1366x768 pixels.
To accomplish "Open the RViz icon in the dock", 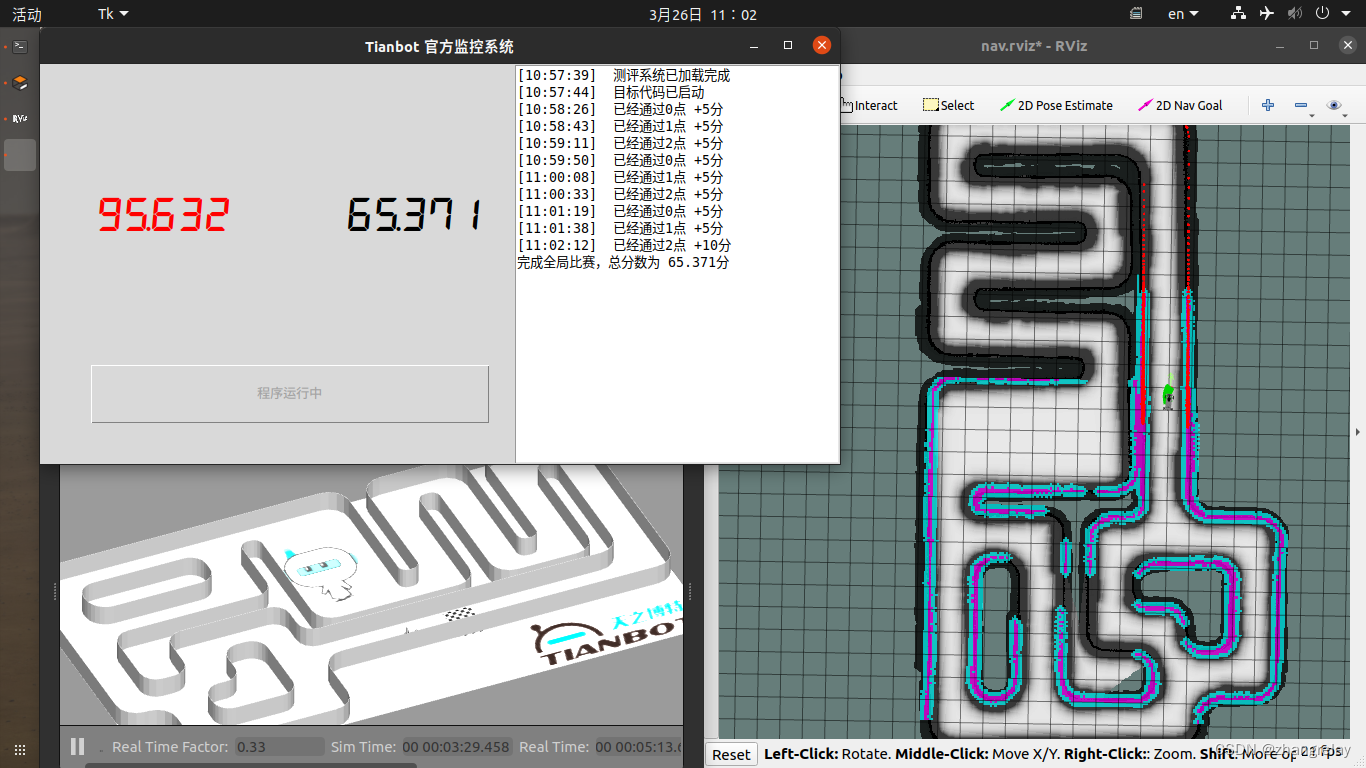I will [x=20, y=118].
